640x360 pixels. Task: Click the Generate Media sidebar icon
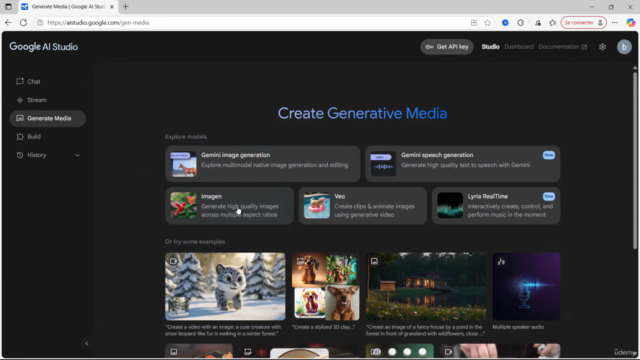(x=20, y=118)
